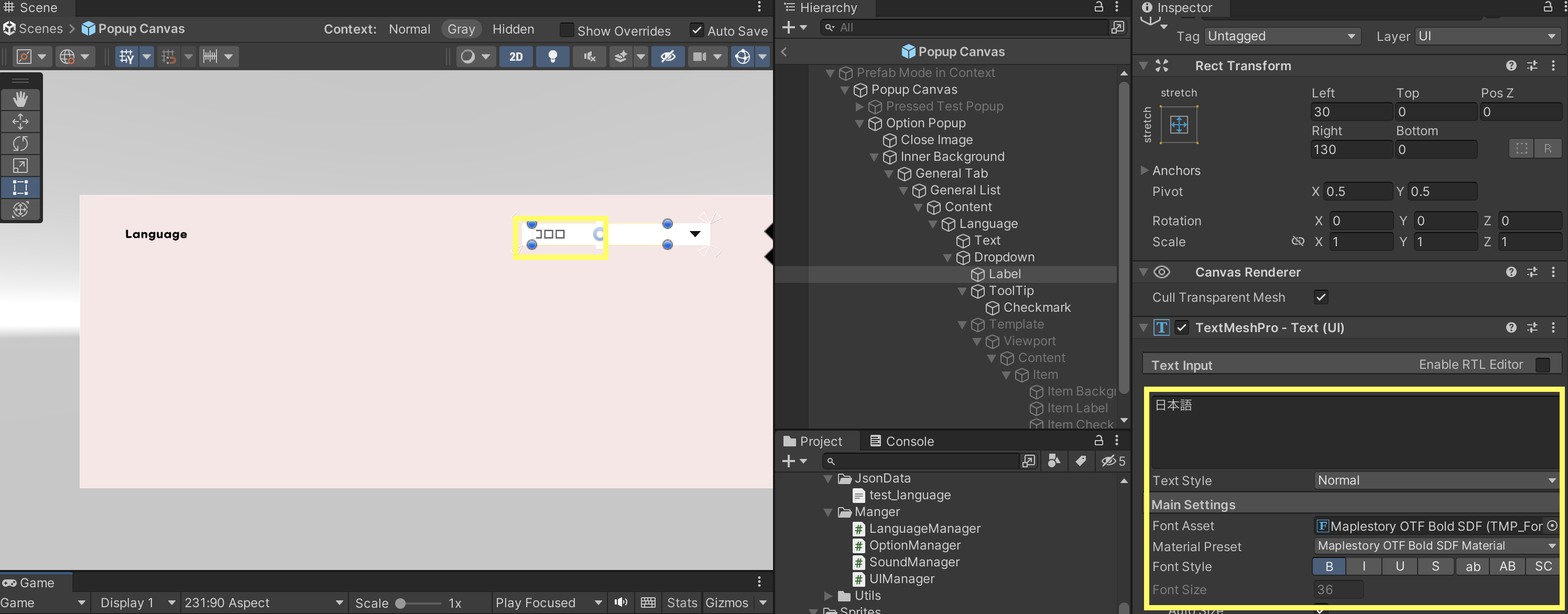Set context to Hidden

click(x=513, y=29)
